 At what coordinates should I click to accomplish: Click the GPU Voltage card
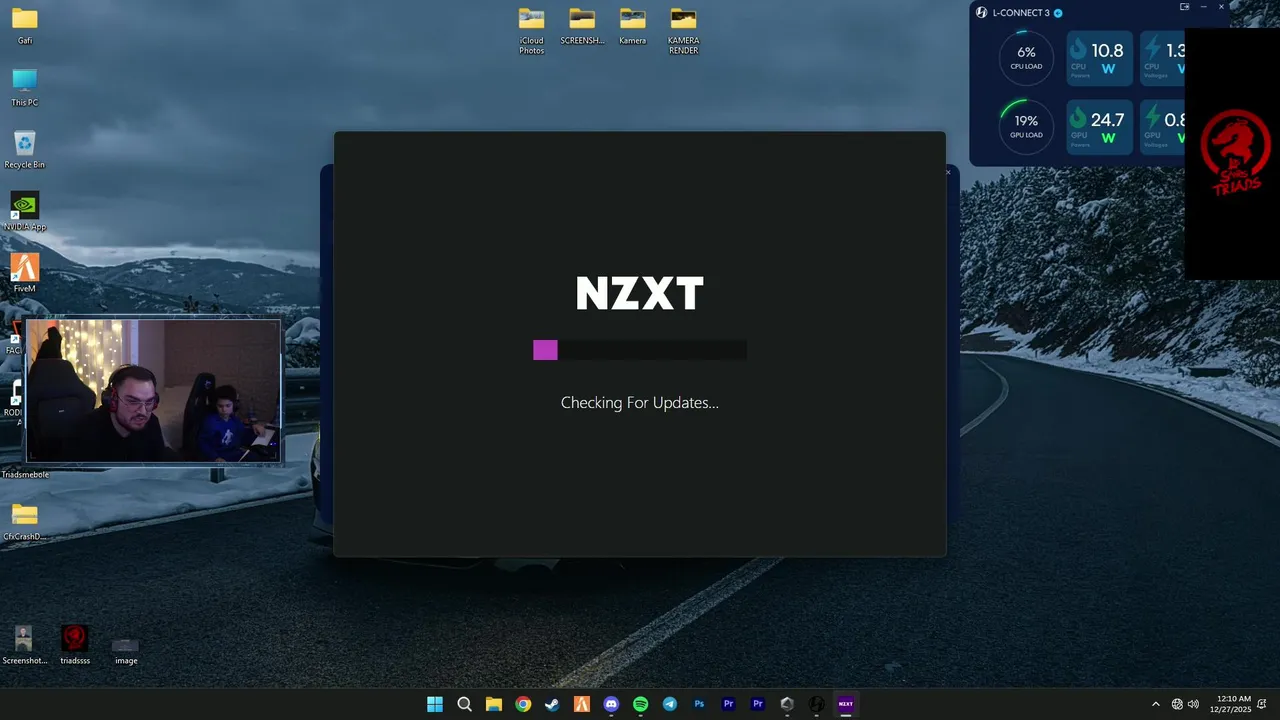1163,127
